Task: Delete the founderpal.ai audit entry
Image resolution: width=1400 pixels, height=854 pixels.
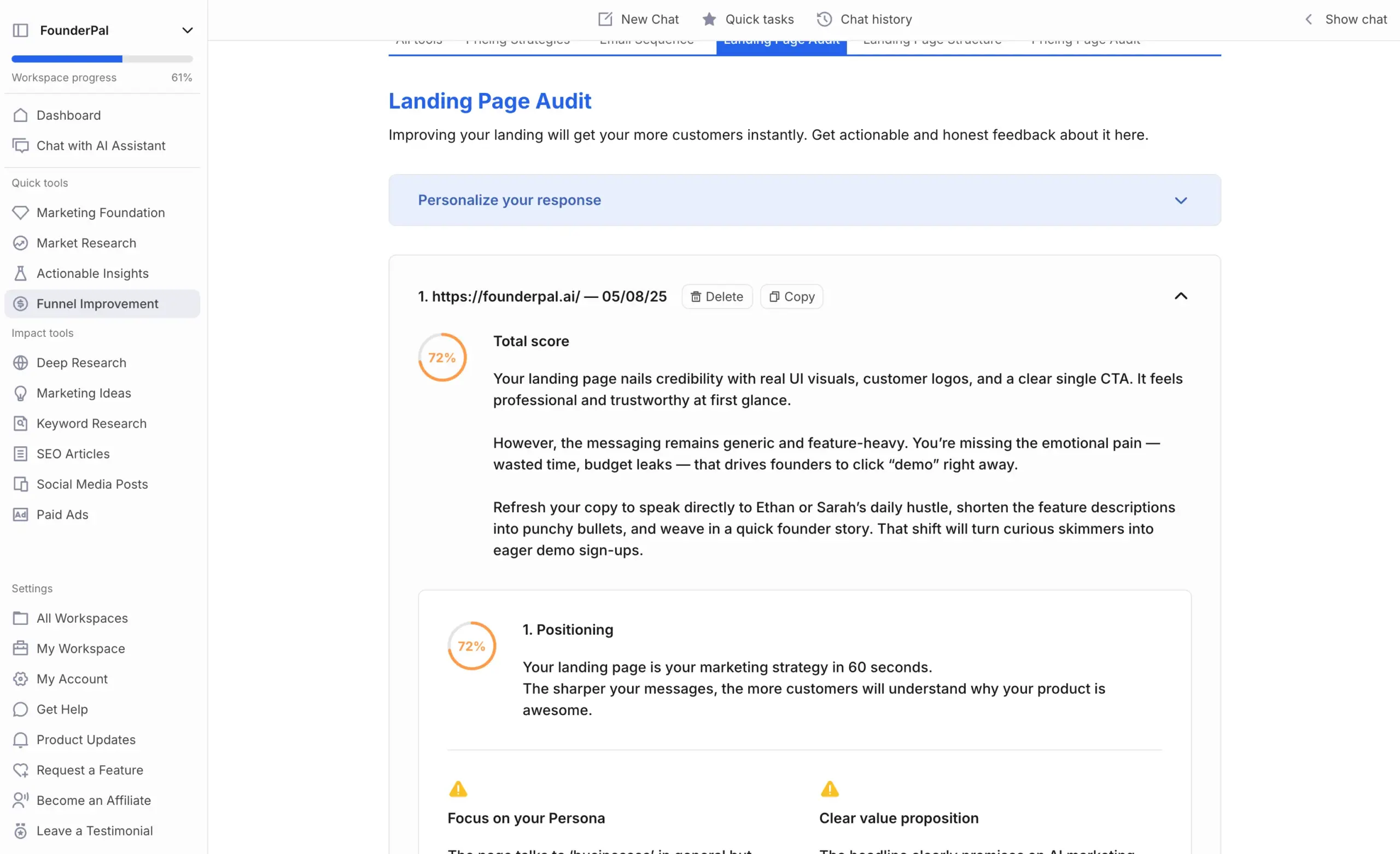Action: (x=716, y=296)
